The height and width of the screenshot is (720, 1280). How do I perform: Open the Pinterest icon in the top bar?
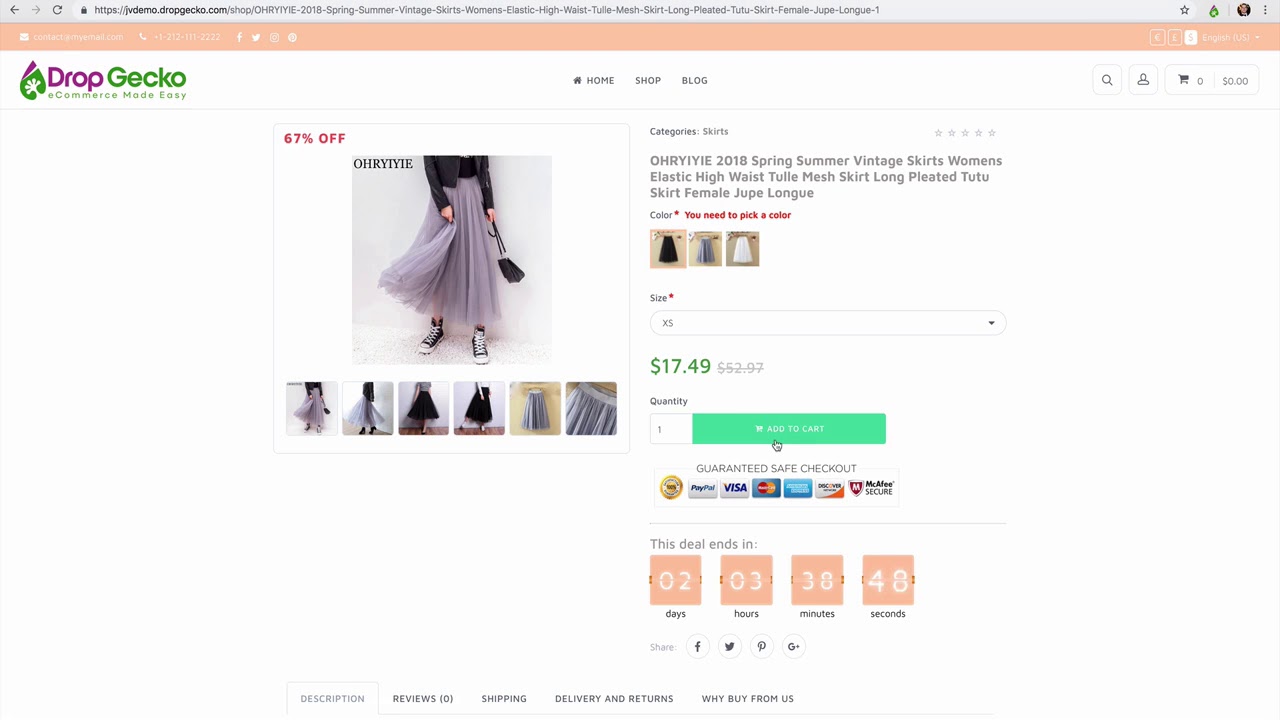click(292, 37)
